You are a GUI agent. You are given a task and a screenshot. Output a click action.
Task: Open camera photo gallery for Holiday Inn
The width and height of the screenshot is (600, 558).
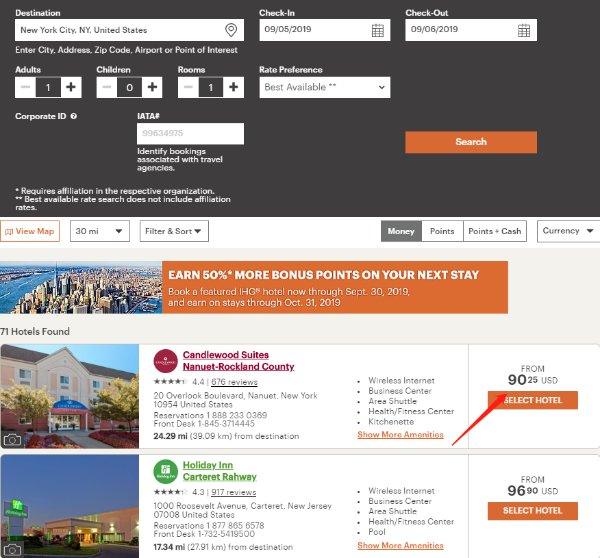(x=12, y=550)
